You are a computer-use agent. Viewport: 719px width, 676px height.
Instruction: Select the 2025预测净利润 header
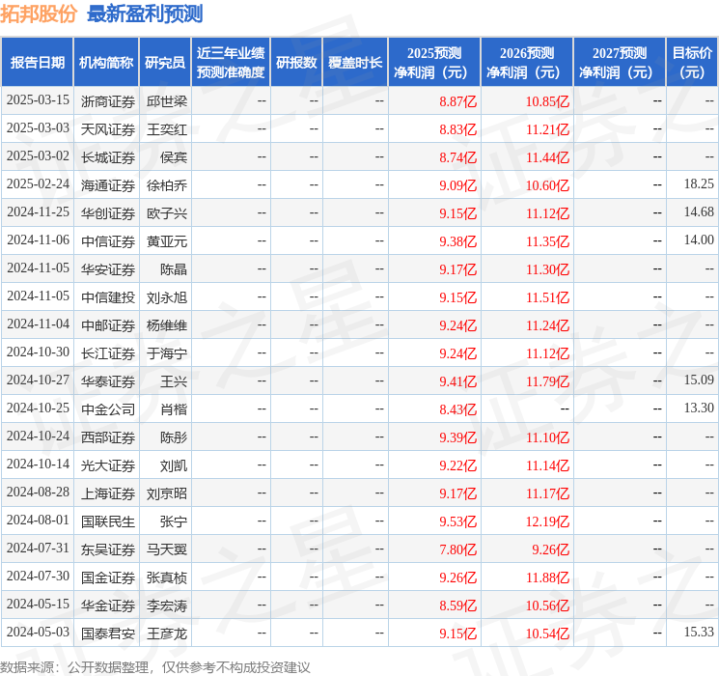coord(434,62)
